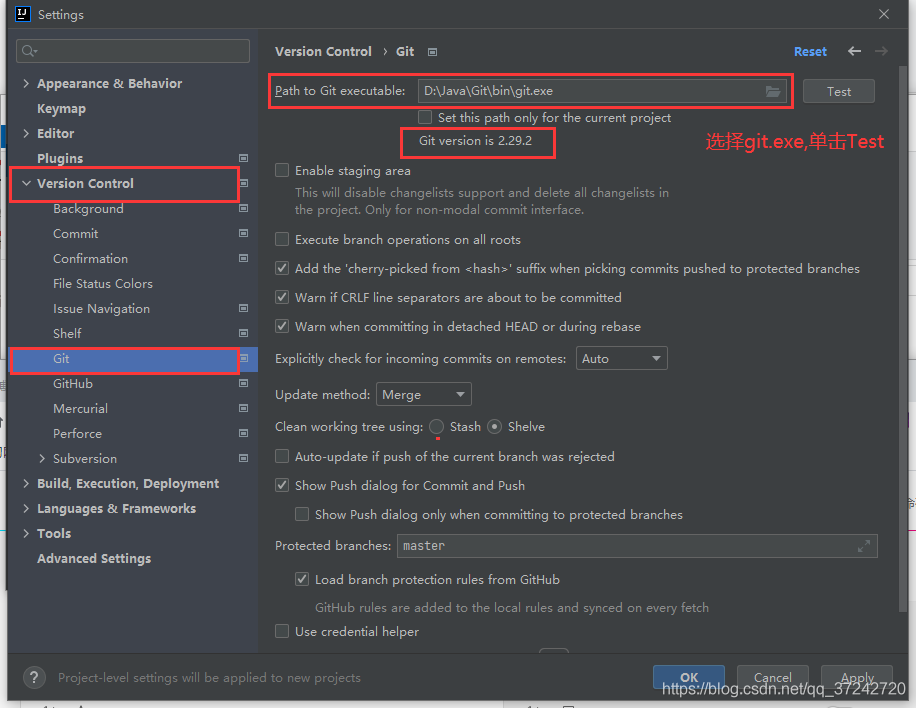Close the Settings dialog window
916x708 pixels.
(884, 14)
